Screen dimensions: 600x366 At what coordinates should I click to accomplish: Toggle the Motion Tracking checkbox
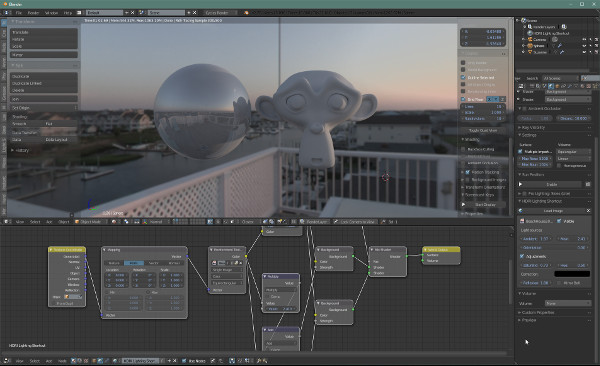click(x=468, y=172)
